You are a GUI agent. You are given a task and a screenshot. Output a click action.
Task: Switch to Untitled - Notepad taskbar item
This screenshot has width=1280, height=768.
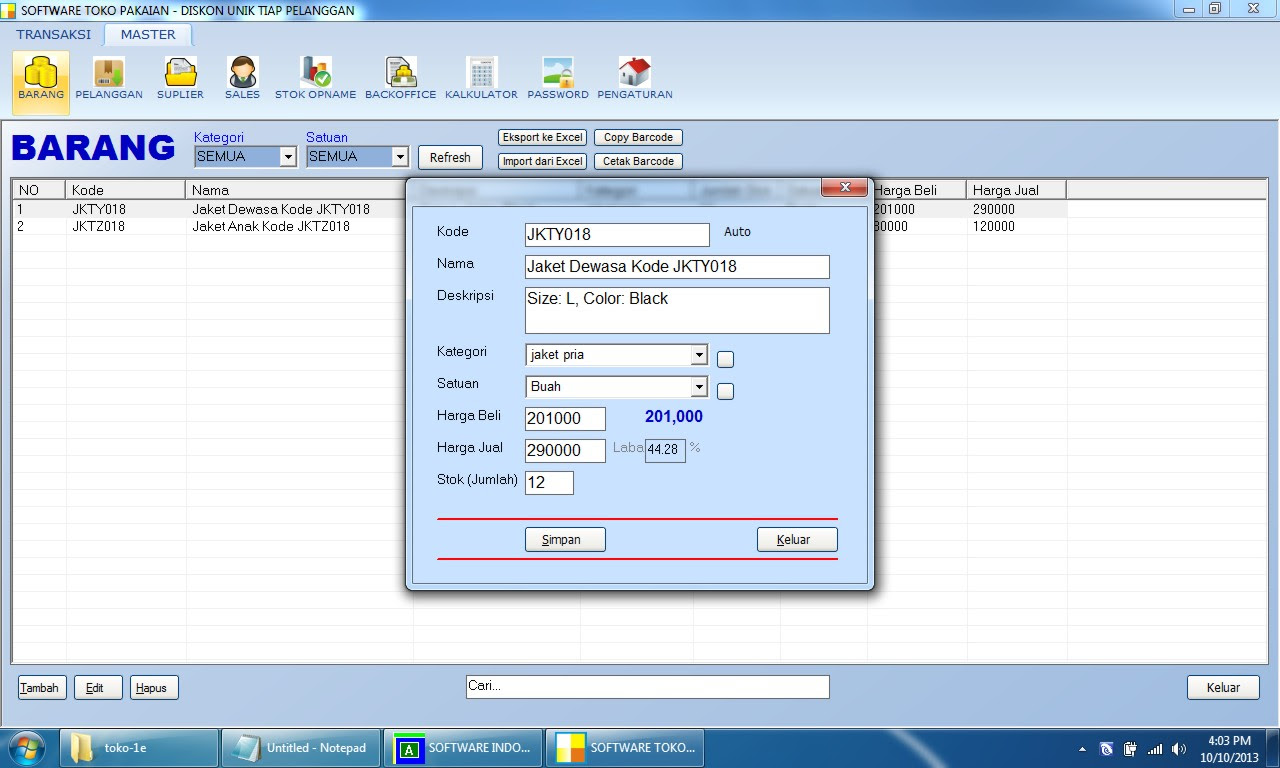point(301,748)
